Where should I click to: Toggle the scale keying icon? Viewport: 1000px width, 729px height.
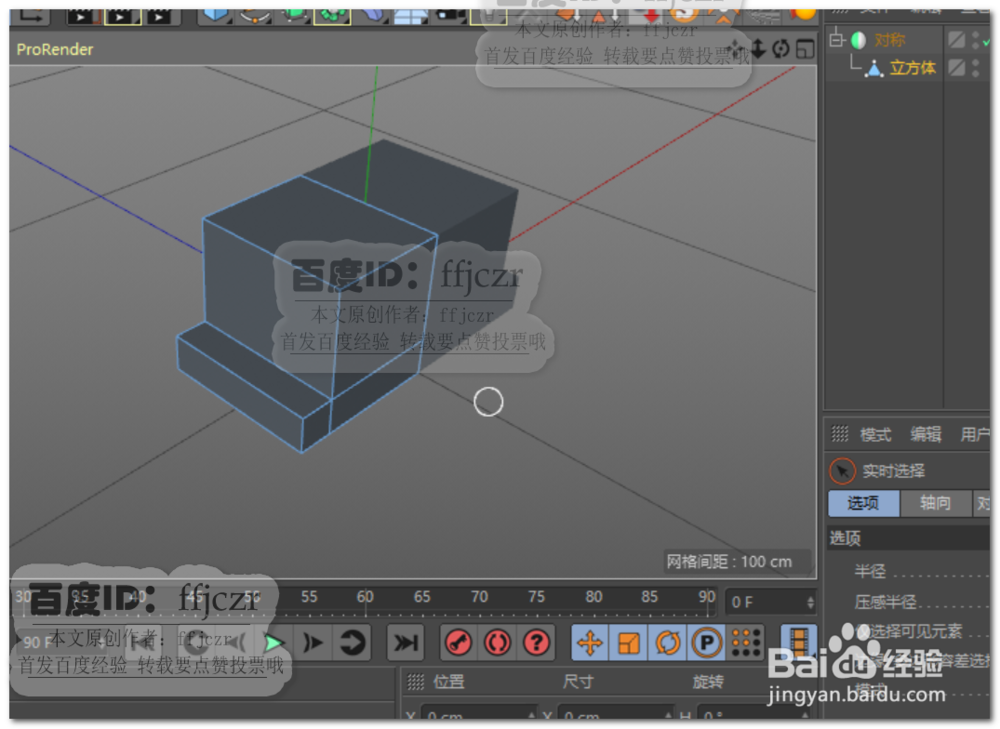[629, 643]
